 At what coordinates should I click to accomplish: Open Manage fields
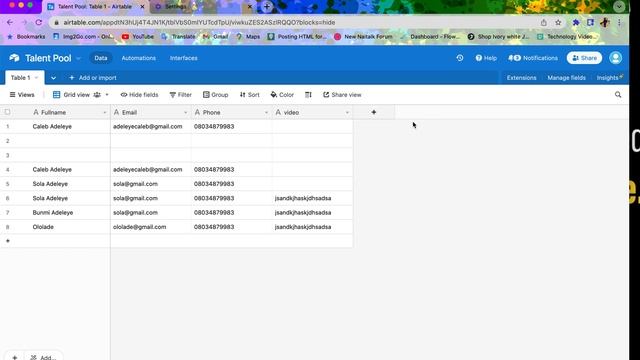click(x=566, y=78)
